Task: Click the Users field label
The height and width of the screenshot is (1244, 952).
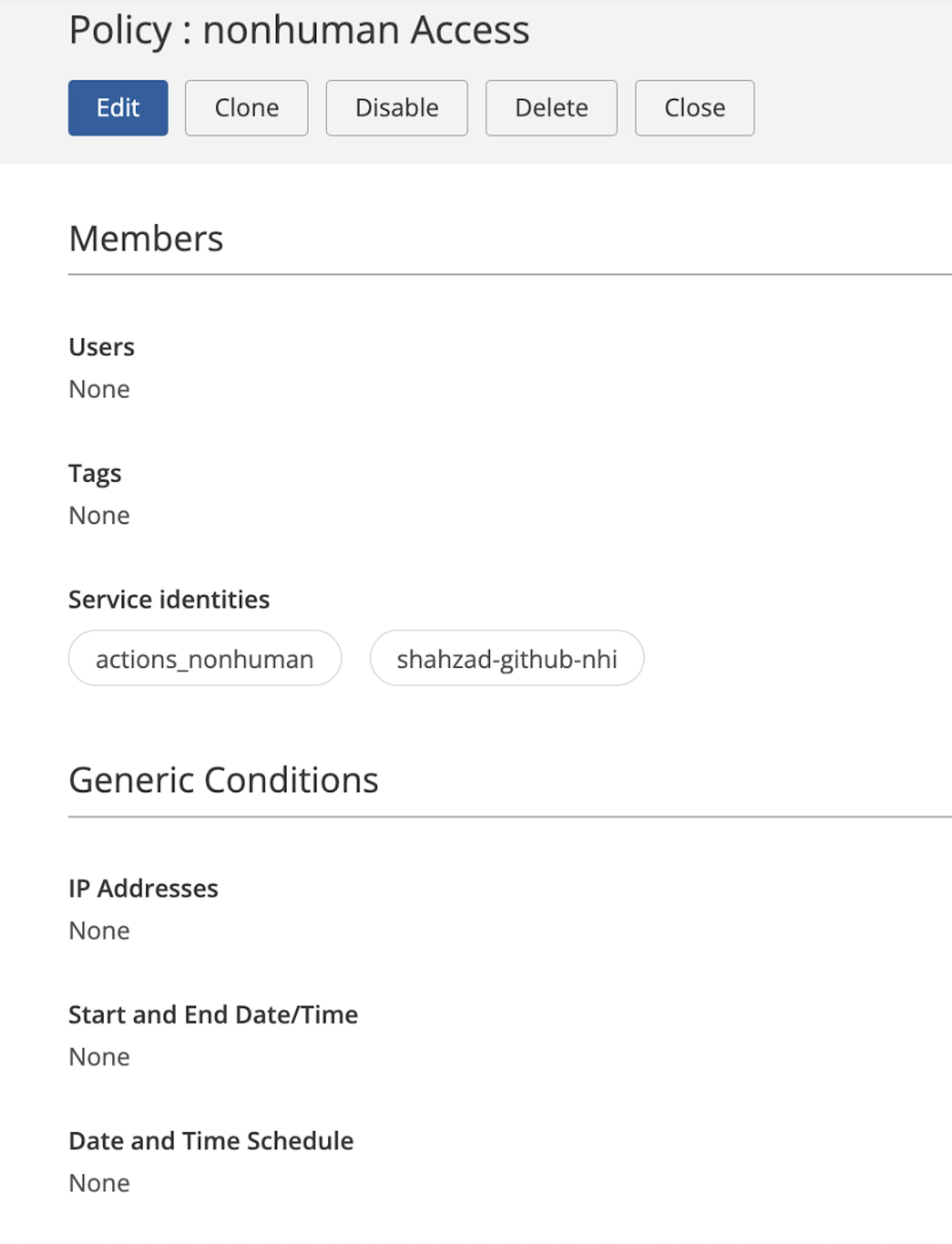Action: (101, 347)
